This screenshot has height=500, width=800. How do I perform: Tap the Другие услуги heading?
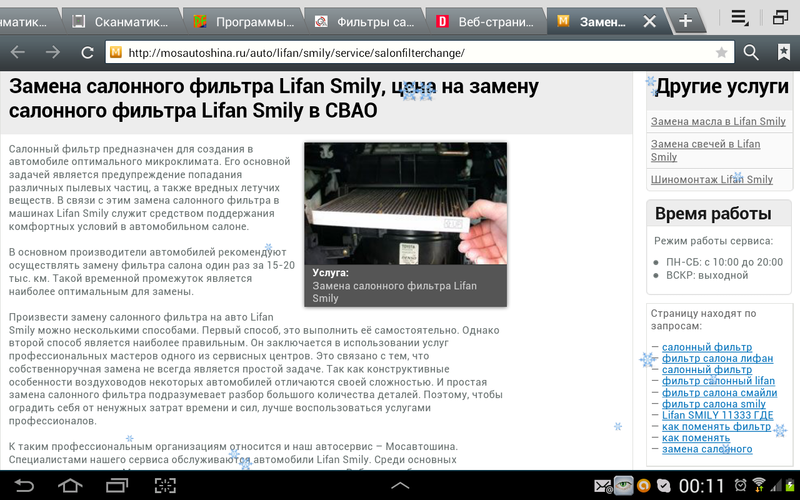(722, 87)
